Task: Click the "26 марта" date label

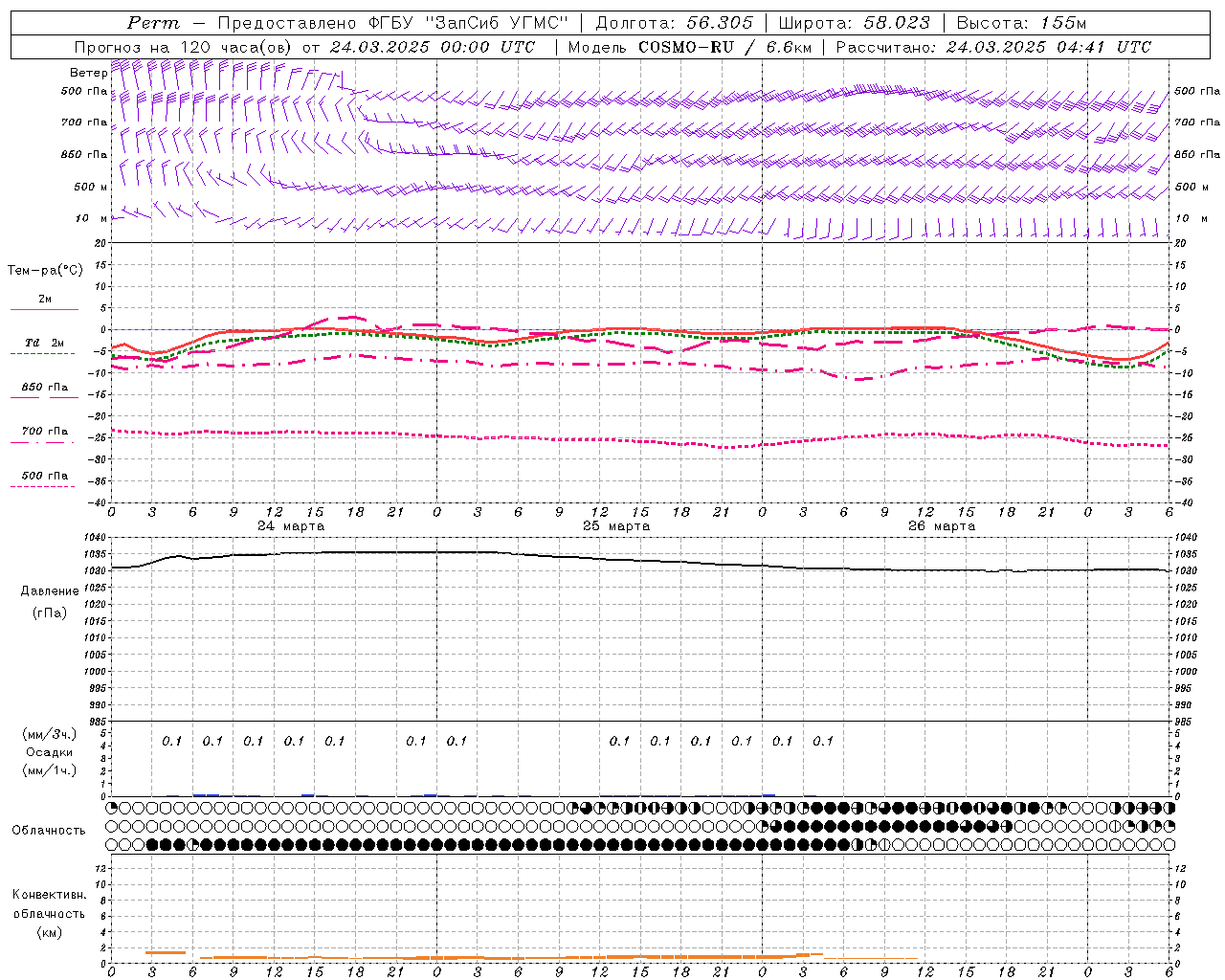Action: click(942, 526)
